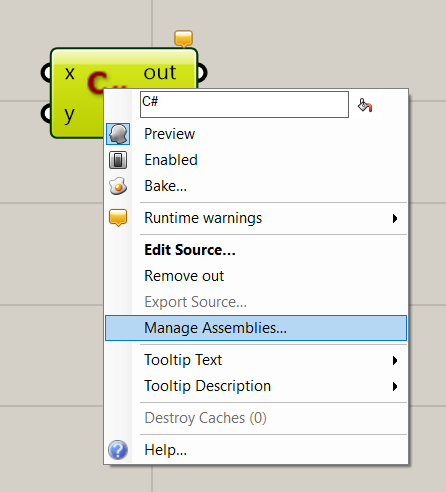Click the Preview face icon
The image size is (446, 492).
tap(118, 134)
